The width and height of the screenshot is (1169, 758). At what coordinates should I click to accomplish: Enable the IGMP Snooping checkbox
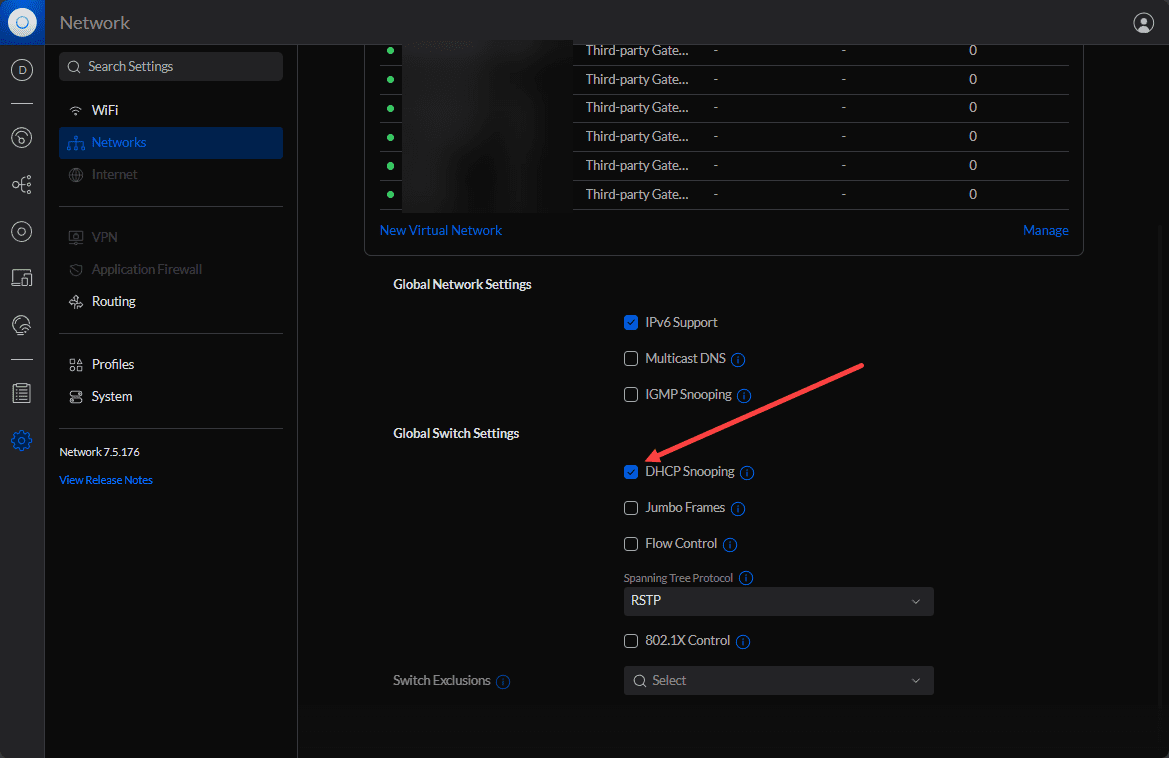click(631, 395)
